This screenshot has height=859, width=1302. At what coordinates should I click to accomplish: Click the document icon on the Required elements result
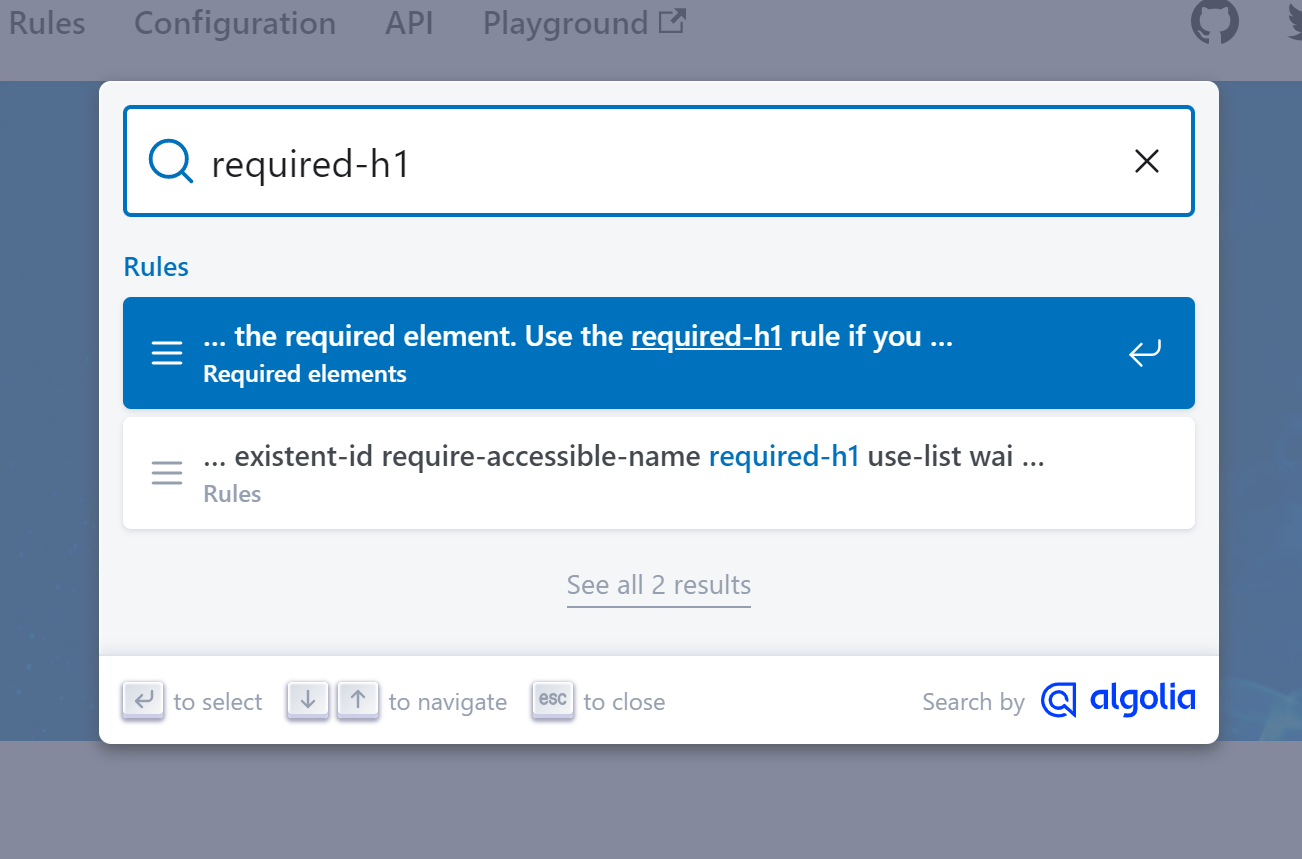(x=166, y=353)
